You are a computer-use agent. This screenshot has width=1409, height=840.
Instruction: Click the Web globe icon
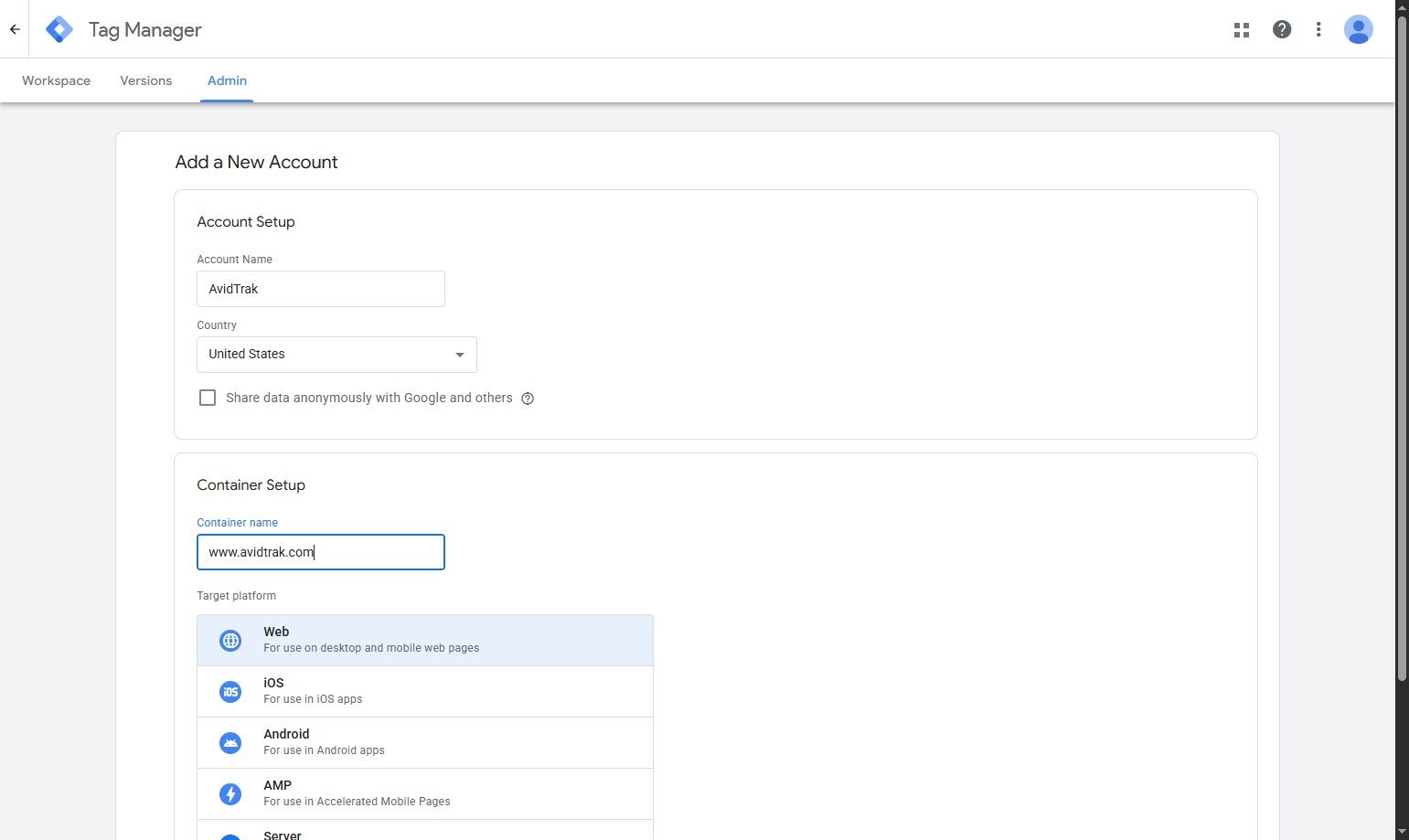pos(230,641)
